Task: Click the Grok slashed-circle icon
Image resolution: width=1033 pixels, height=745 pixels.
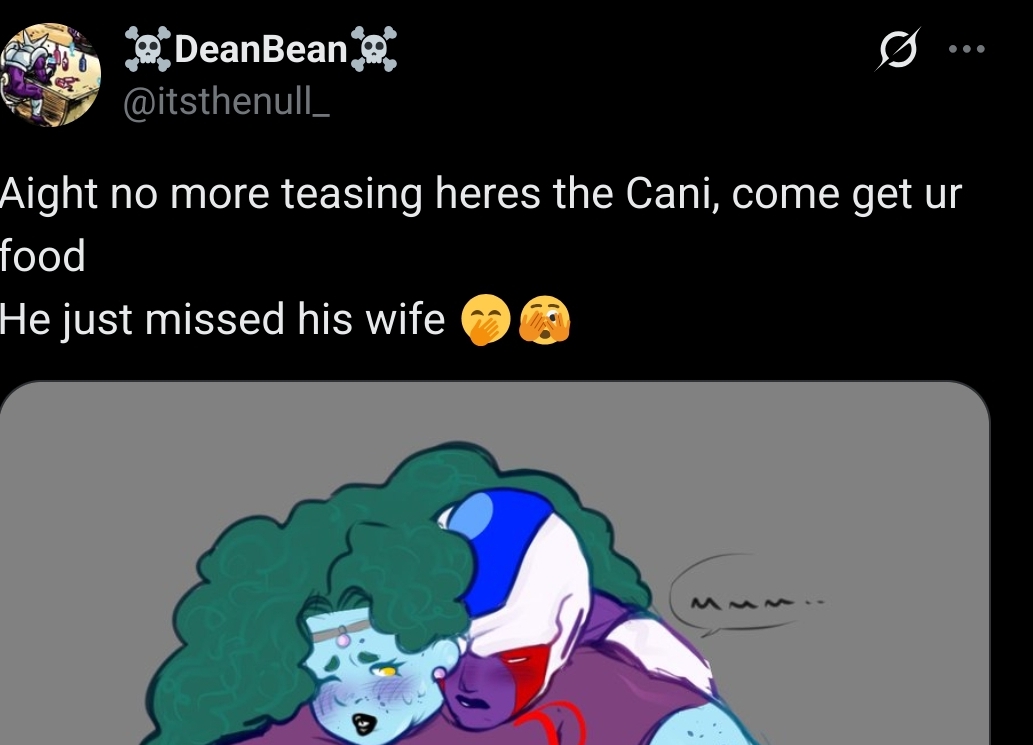Action: (897, 49)
